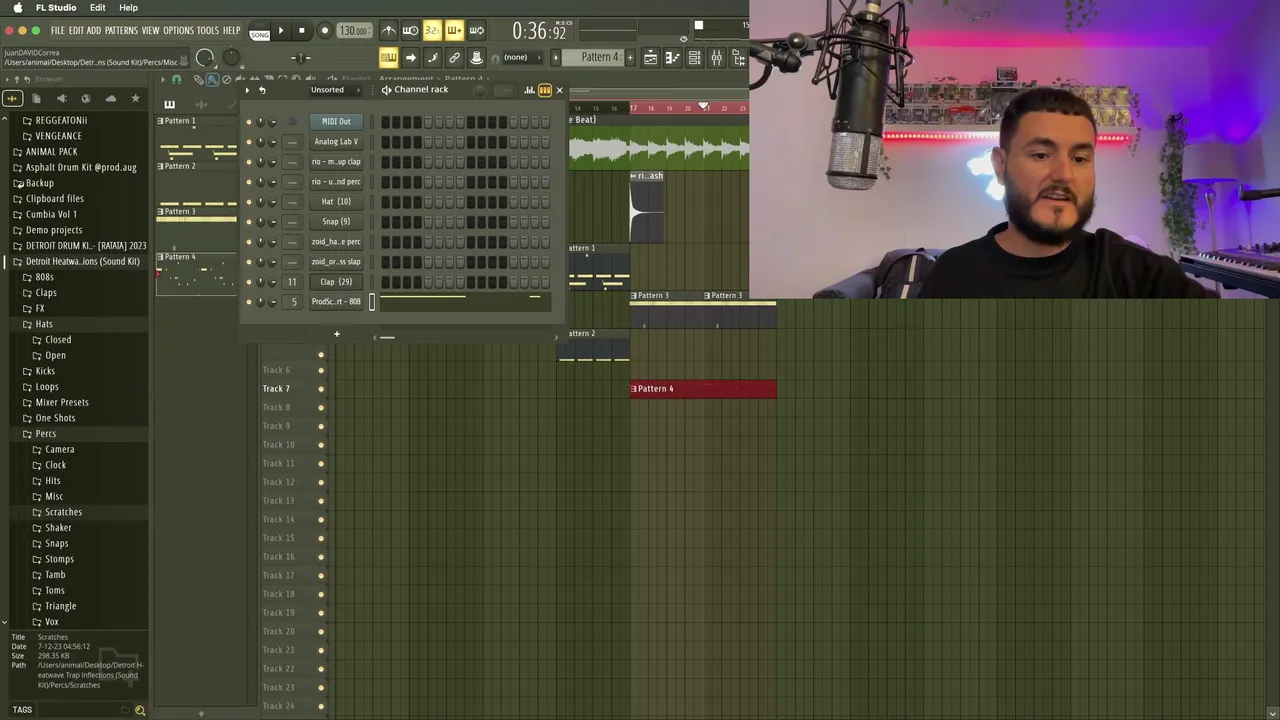The width and height of the screenshot is (1280, 720).
Task: Open macOS Edit menu
Action: tap(97, 8)
